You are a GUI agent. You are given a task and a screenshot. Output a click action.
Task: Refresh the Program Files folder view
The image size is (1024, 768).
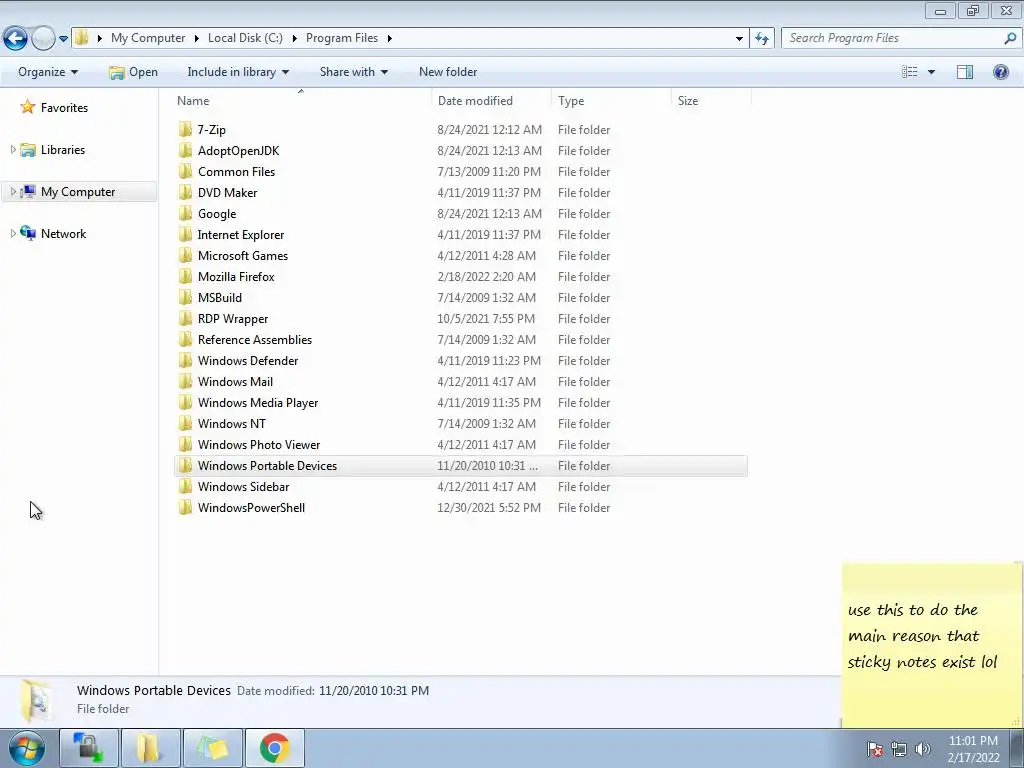click(762, 38)
